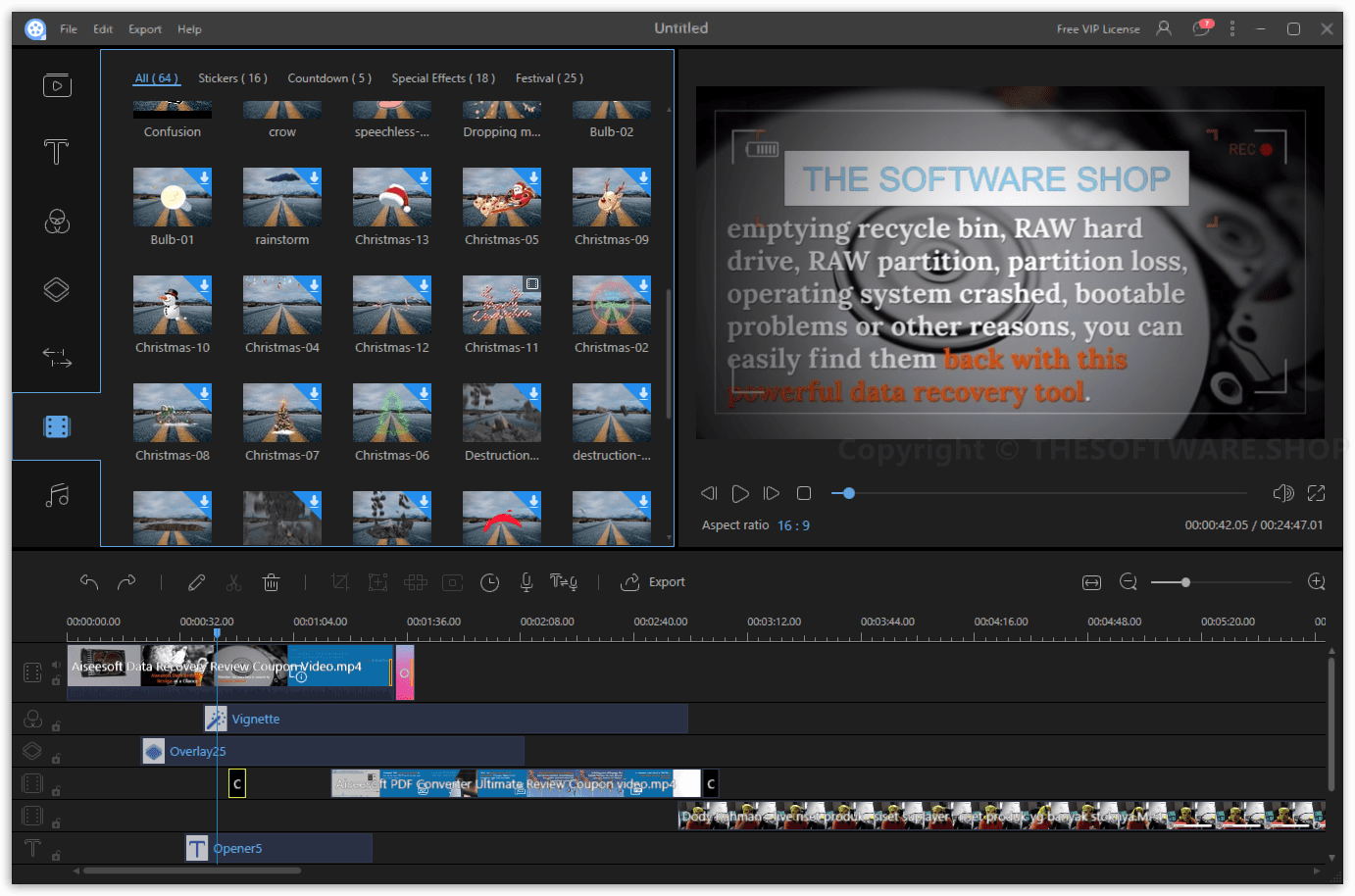1355x896 pixels.
Task: Open the Text sidebar panel
Action: tap(57, 152)
